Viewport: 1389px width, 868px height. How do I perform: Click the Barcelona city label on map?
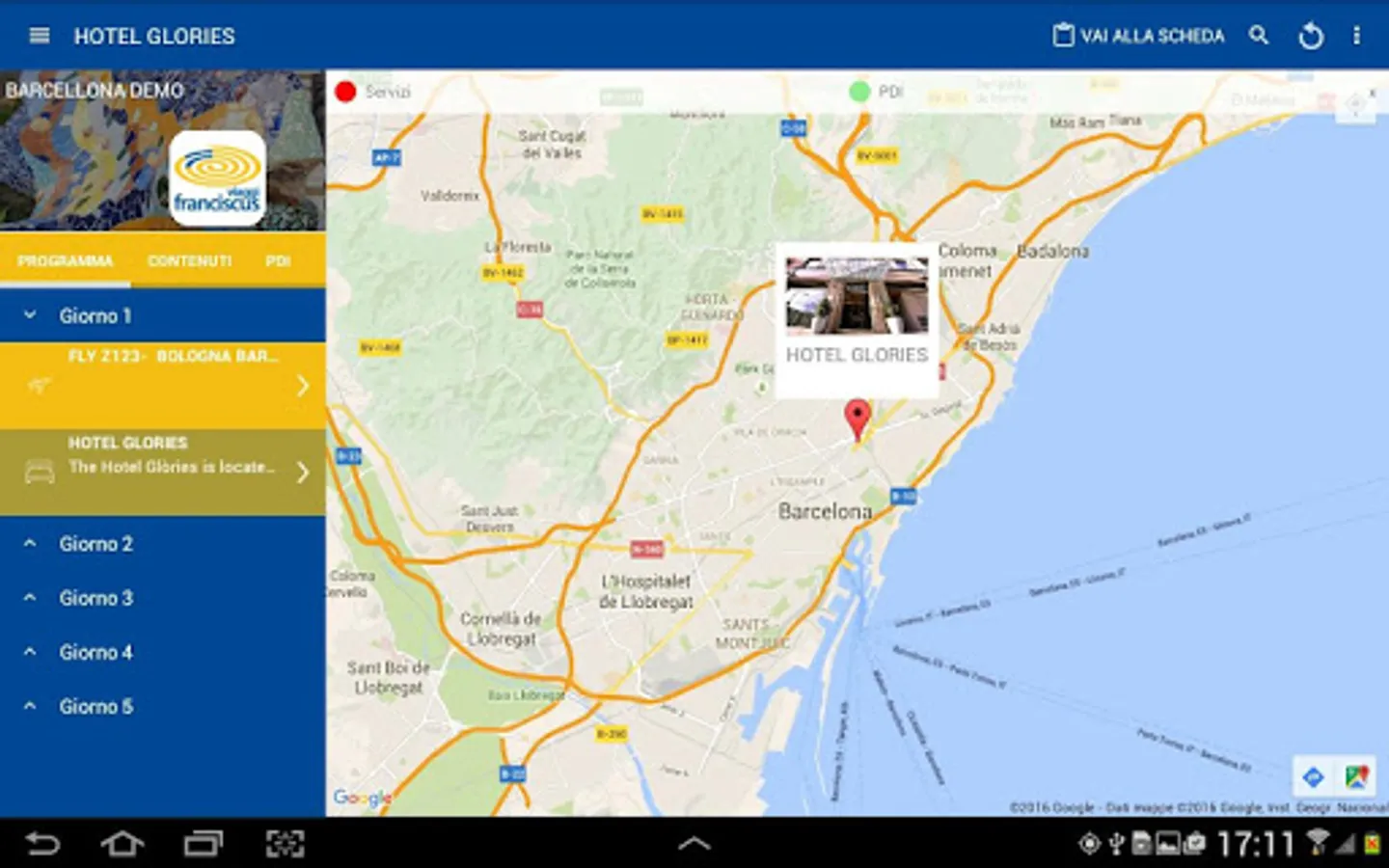pos(825,511)
